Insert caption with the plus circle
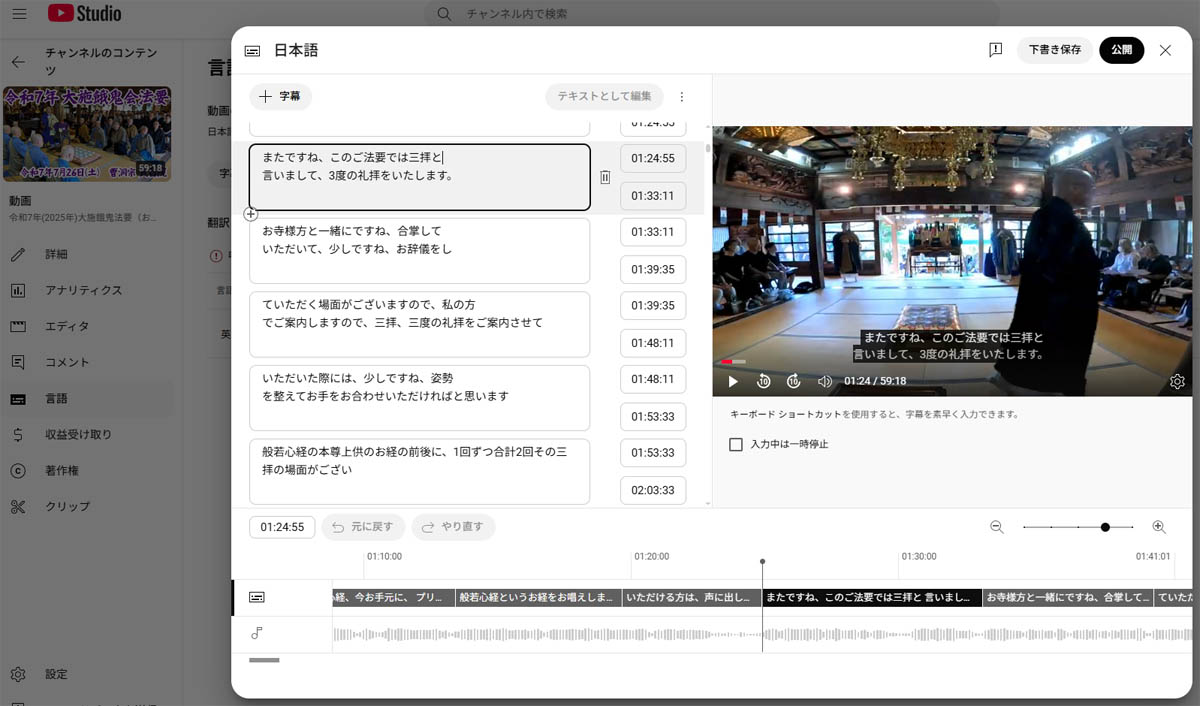Image resolution: width=1200 pixels, height=706 pixels. [x=251, y=214]
